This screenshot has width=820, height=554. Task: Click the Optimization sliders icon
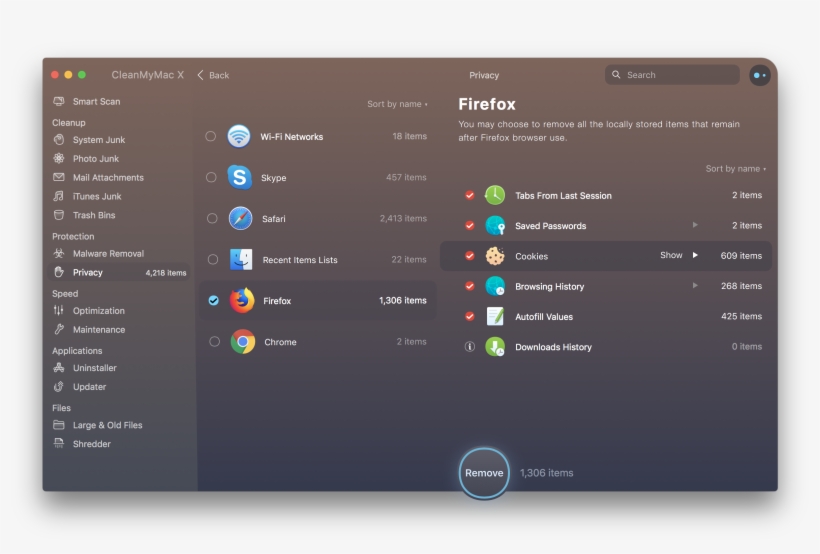coord(59,310)
